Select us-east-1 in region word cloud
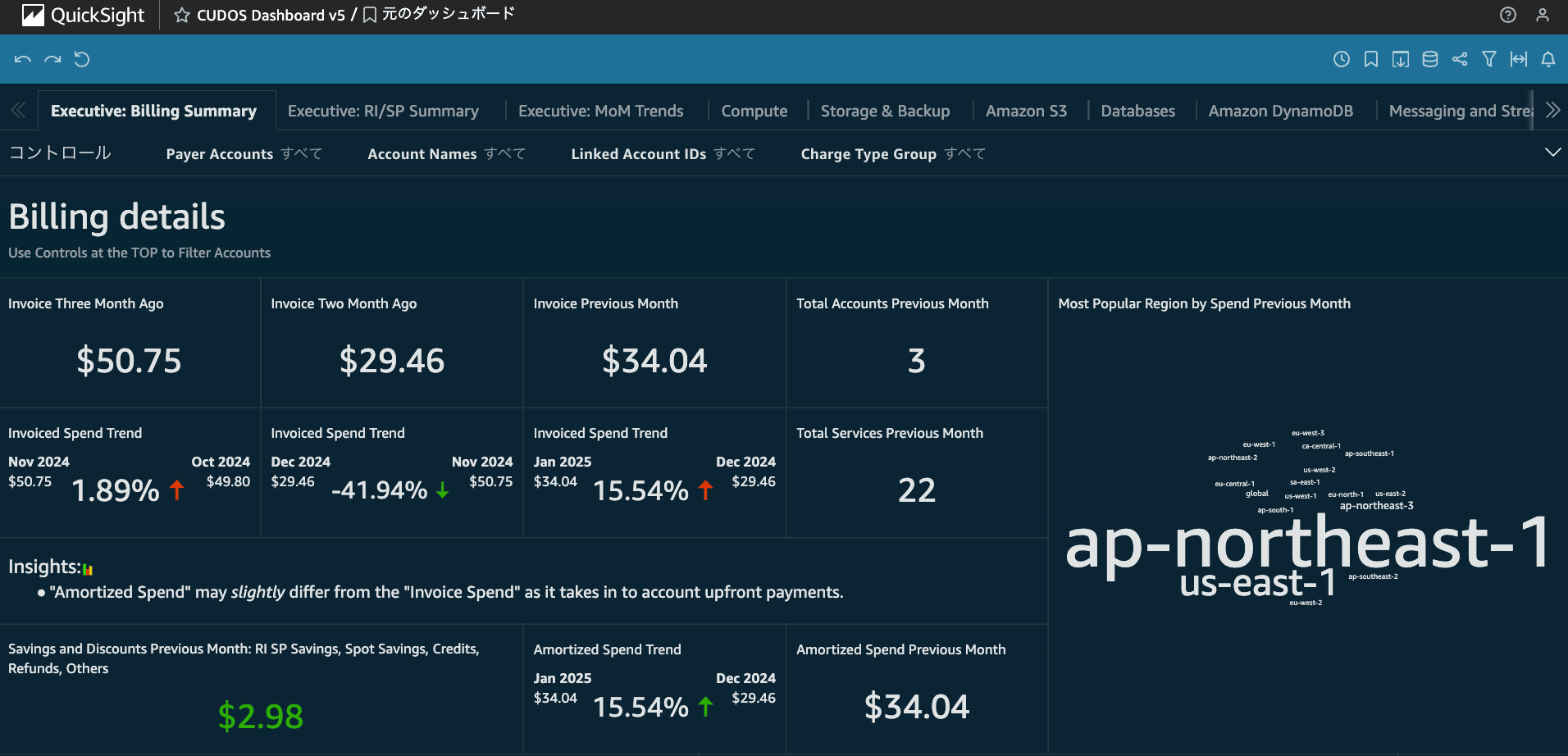Screen dimensions: 1568x756 pyautogui.click(x=1258, y=583)
